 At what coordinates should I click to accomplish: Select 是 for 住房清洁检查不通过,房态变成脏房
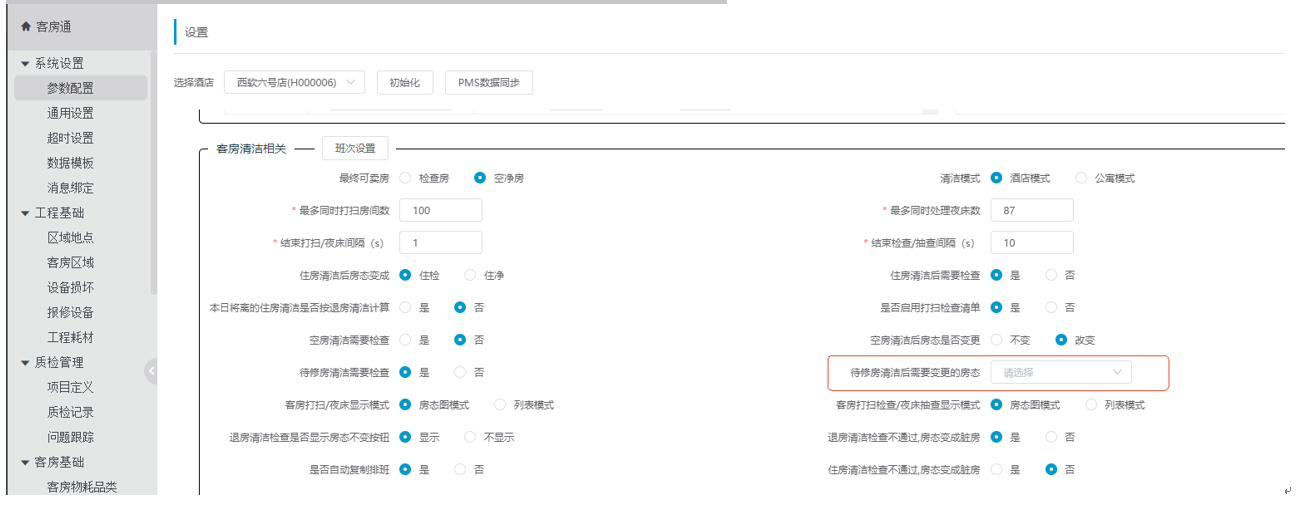coord(996,469)
